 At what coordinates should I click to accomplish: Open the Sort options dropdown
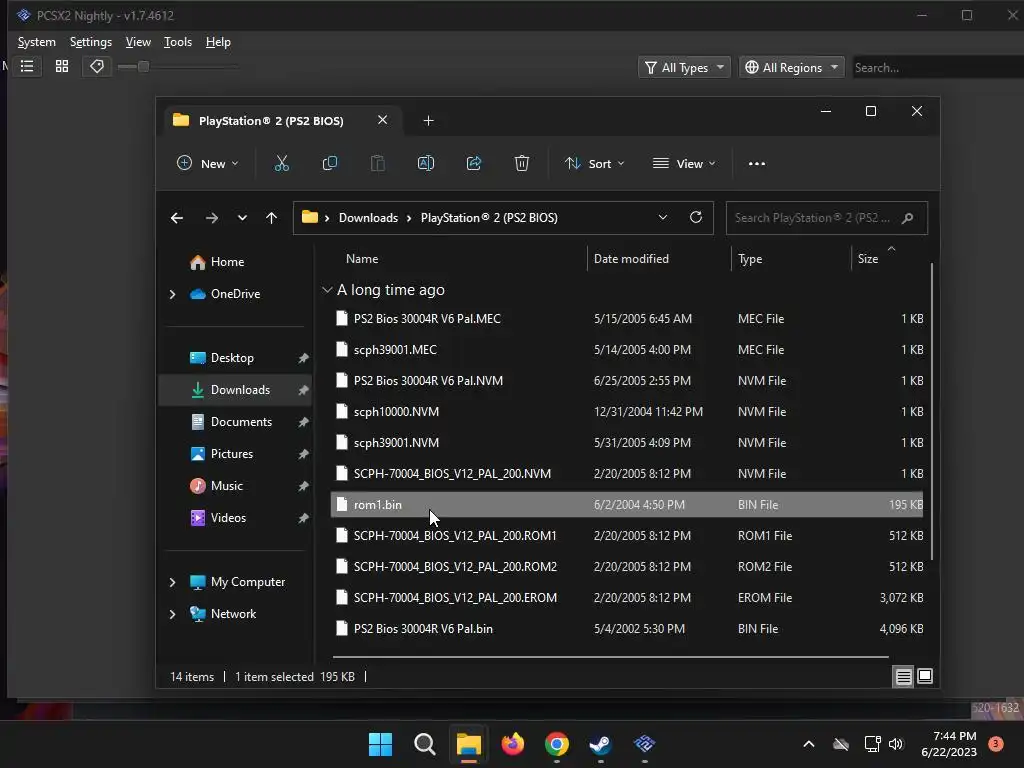coord(594,163)
